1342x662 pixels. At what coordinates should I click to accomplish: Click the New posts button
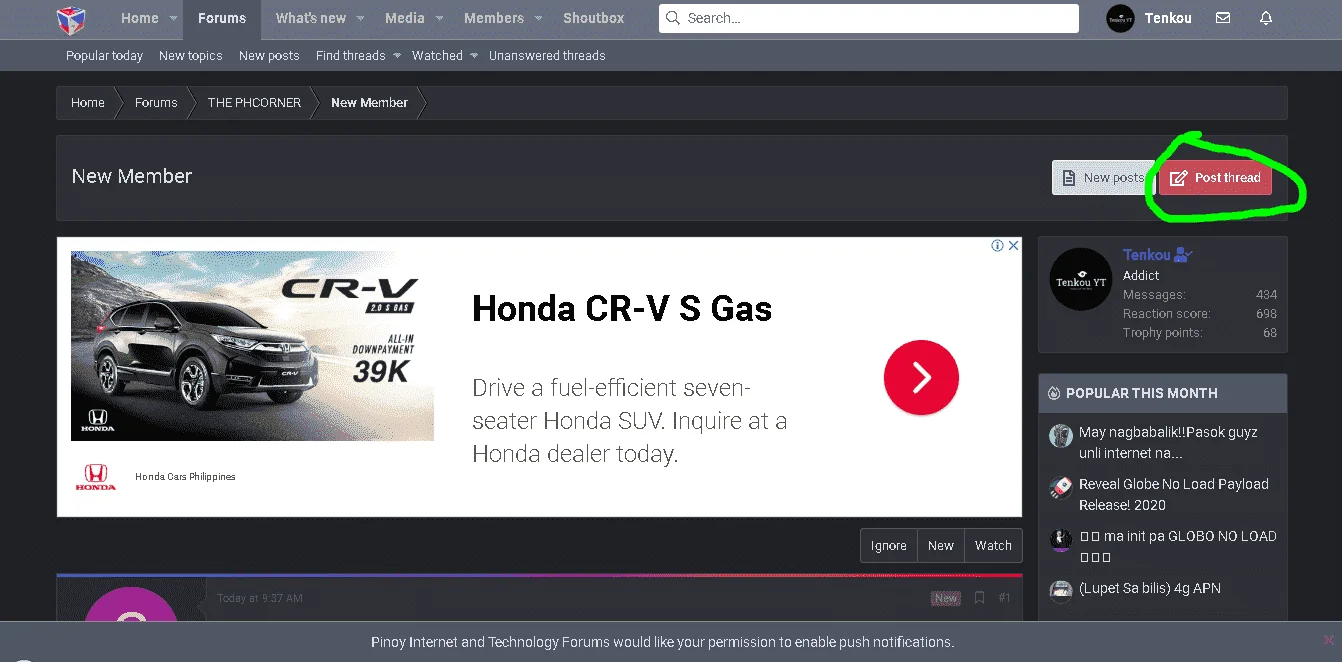(x=1103, y=178)
